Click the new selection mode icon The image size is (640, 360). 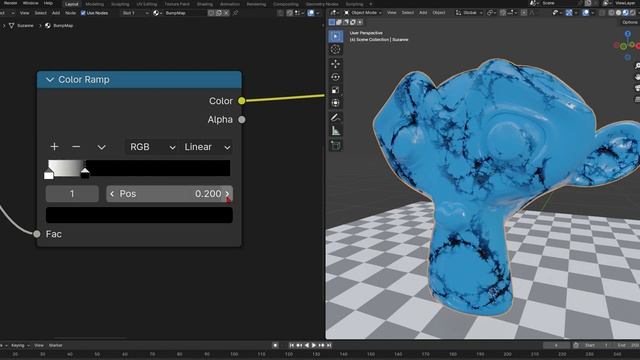[332, 22]
